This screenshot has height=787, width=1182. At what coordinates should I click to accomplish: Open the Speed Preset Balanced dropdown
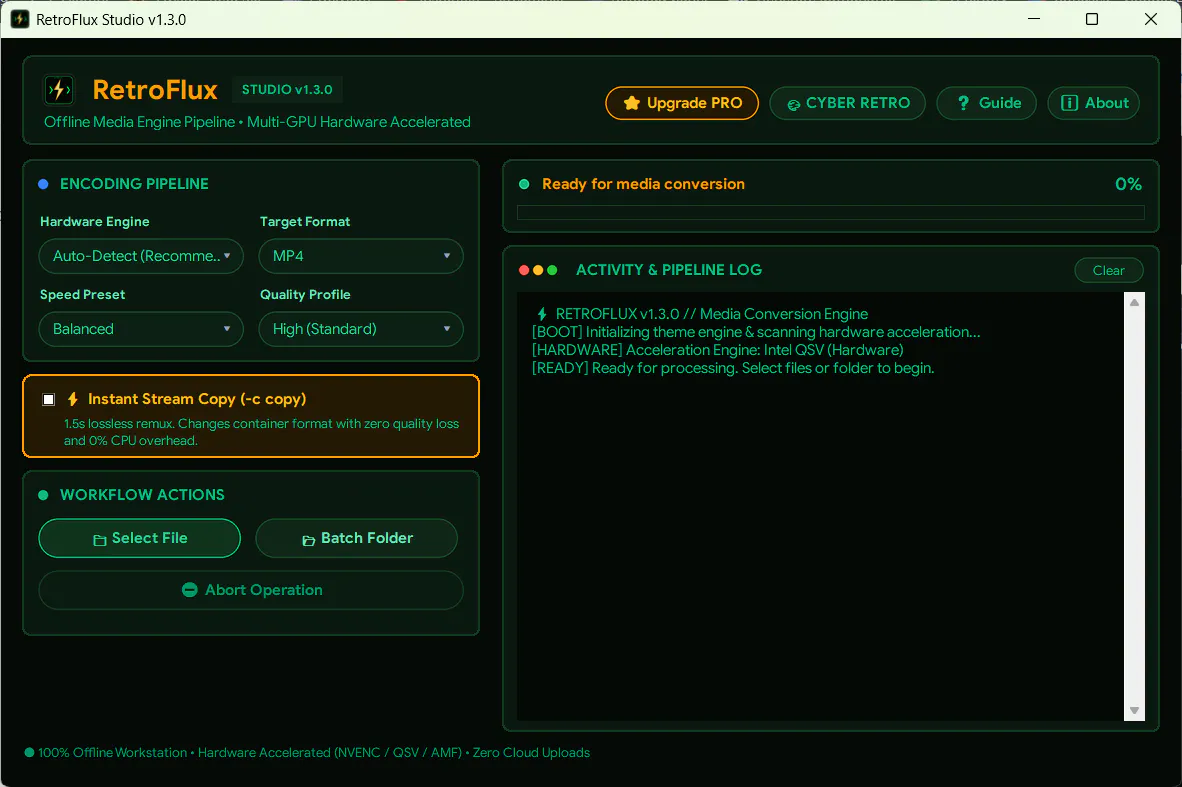click(x=141, y=329)
